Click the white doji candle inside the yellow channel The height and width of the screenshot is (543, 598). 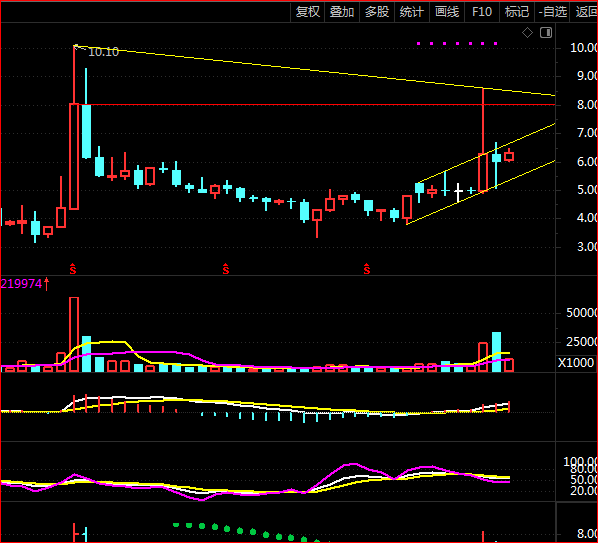[458, 193]
